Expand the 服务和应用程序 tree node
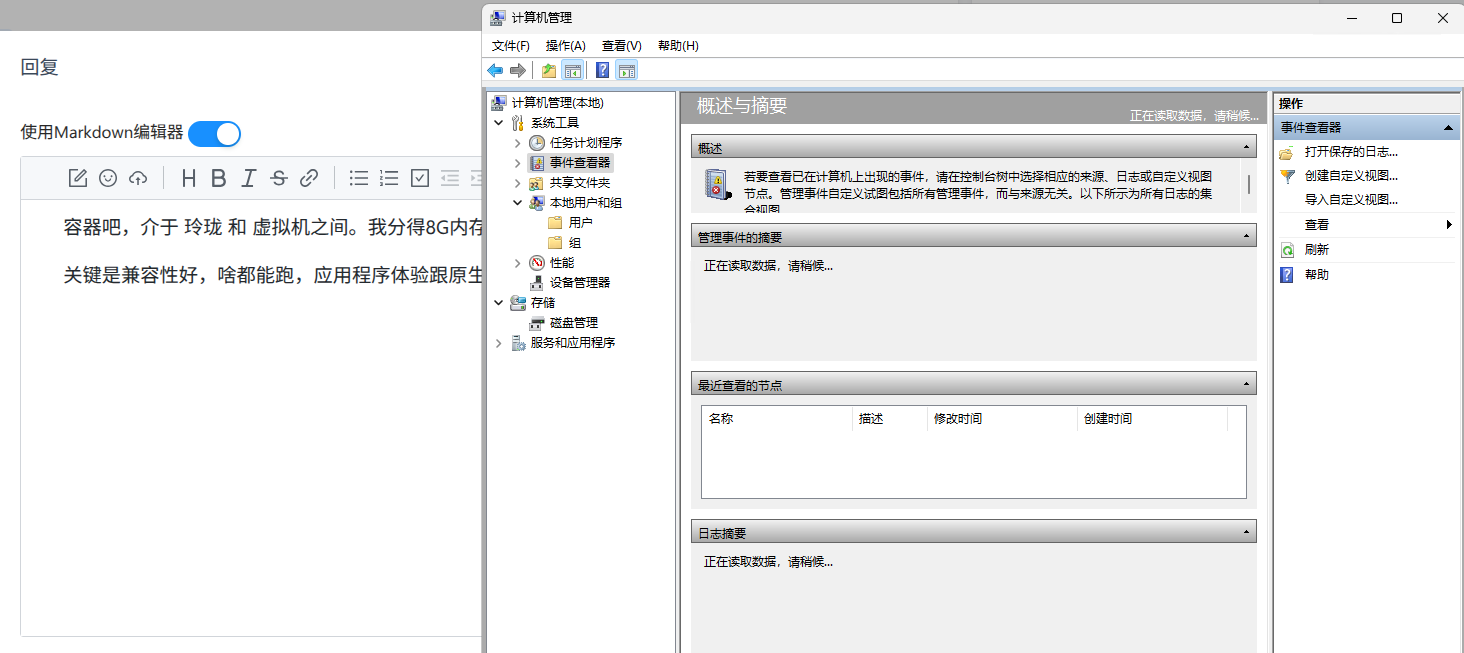1464x653 pixels. 499,342
